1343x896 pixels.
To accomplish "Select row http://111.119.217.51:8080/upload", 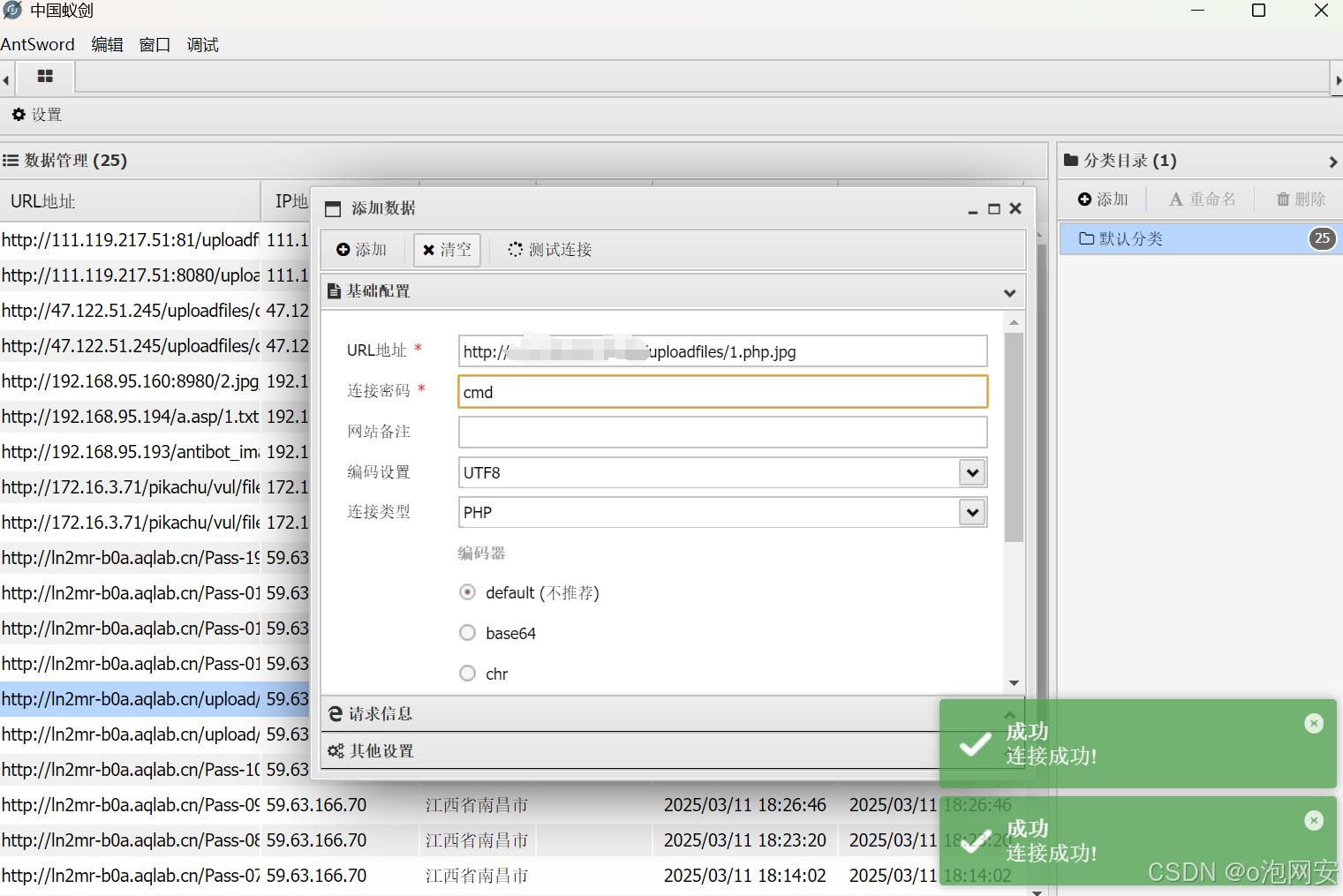I will pyautogui.click(x=155, y=275).
